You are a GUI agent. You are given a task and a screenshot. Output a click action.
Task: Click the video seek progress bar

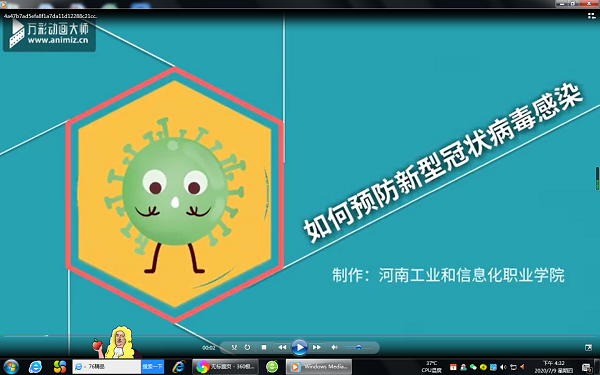300,336
